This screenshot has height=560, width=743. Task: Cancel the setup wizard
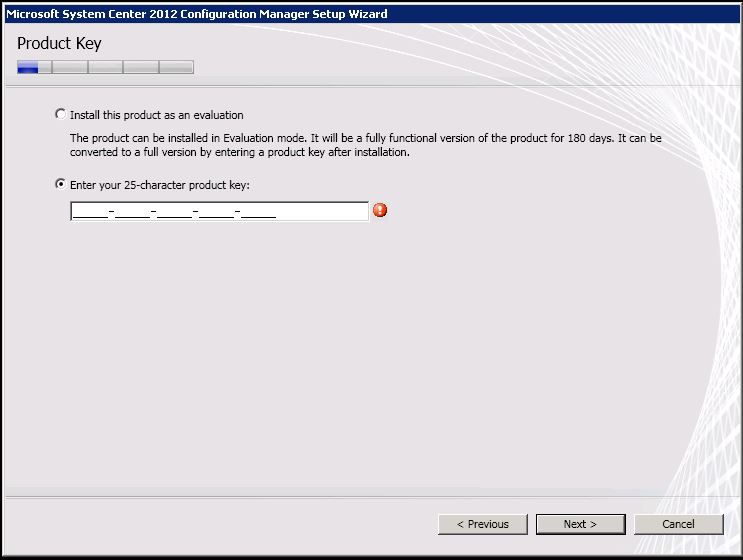(x=679, y=524)
